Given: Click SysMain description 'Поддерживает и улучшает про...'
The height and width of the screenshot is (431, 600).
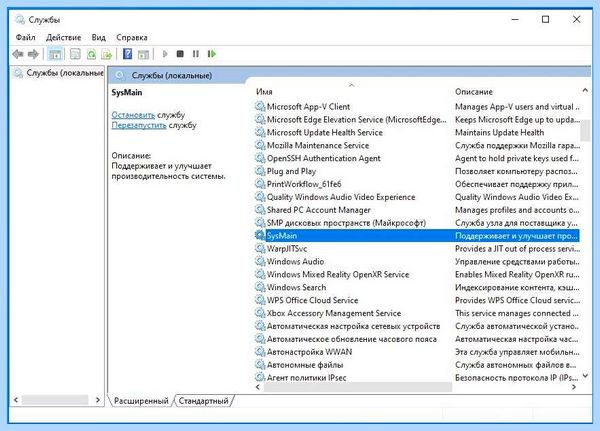Looking at the screenshot, I should click(x=516, y=236).
